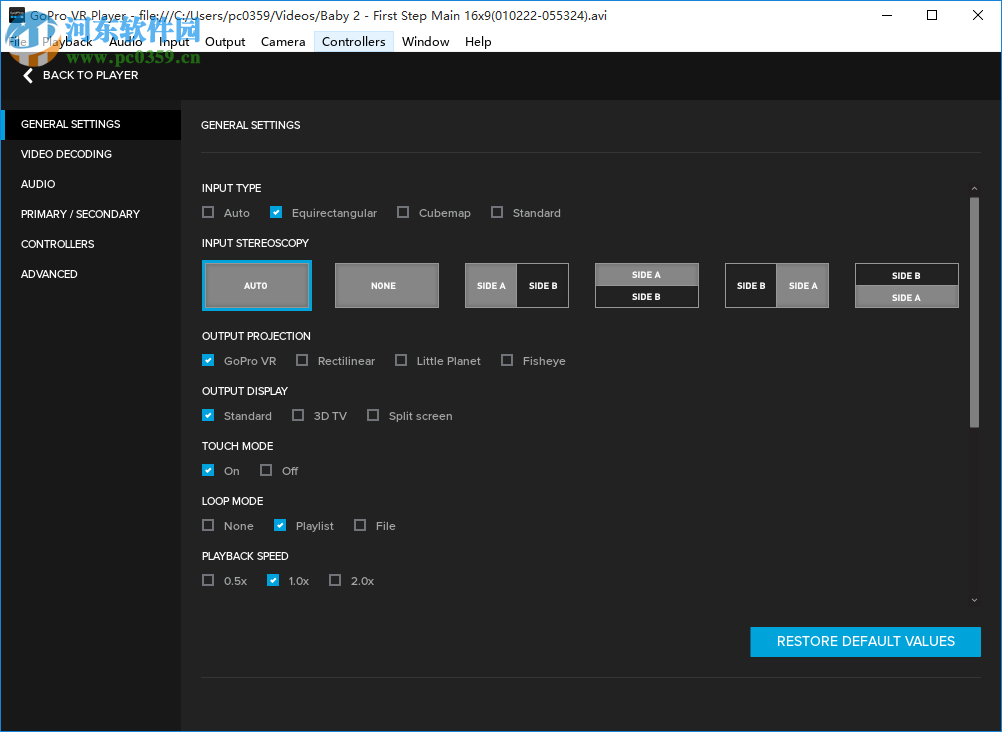Enable Rectilinear output projection

[303, 360]
